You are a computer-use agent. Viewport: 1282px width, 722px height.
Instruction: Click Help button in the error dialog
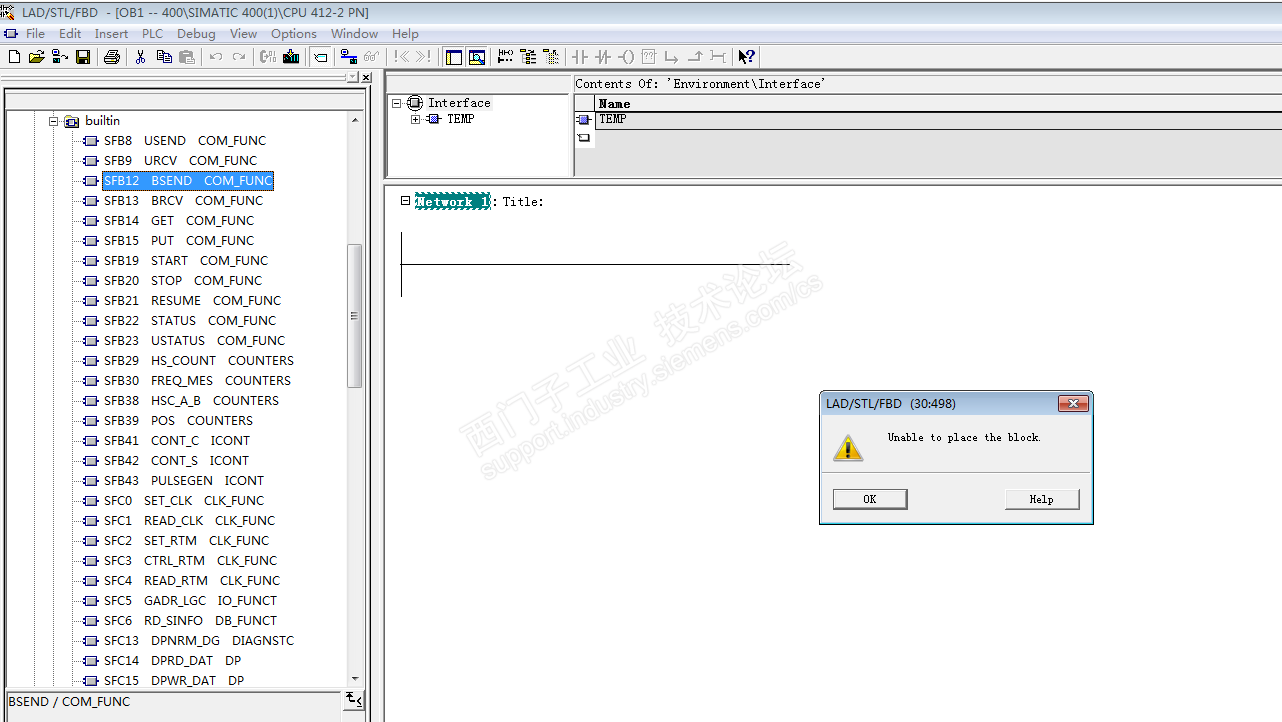pos(1042,499)
